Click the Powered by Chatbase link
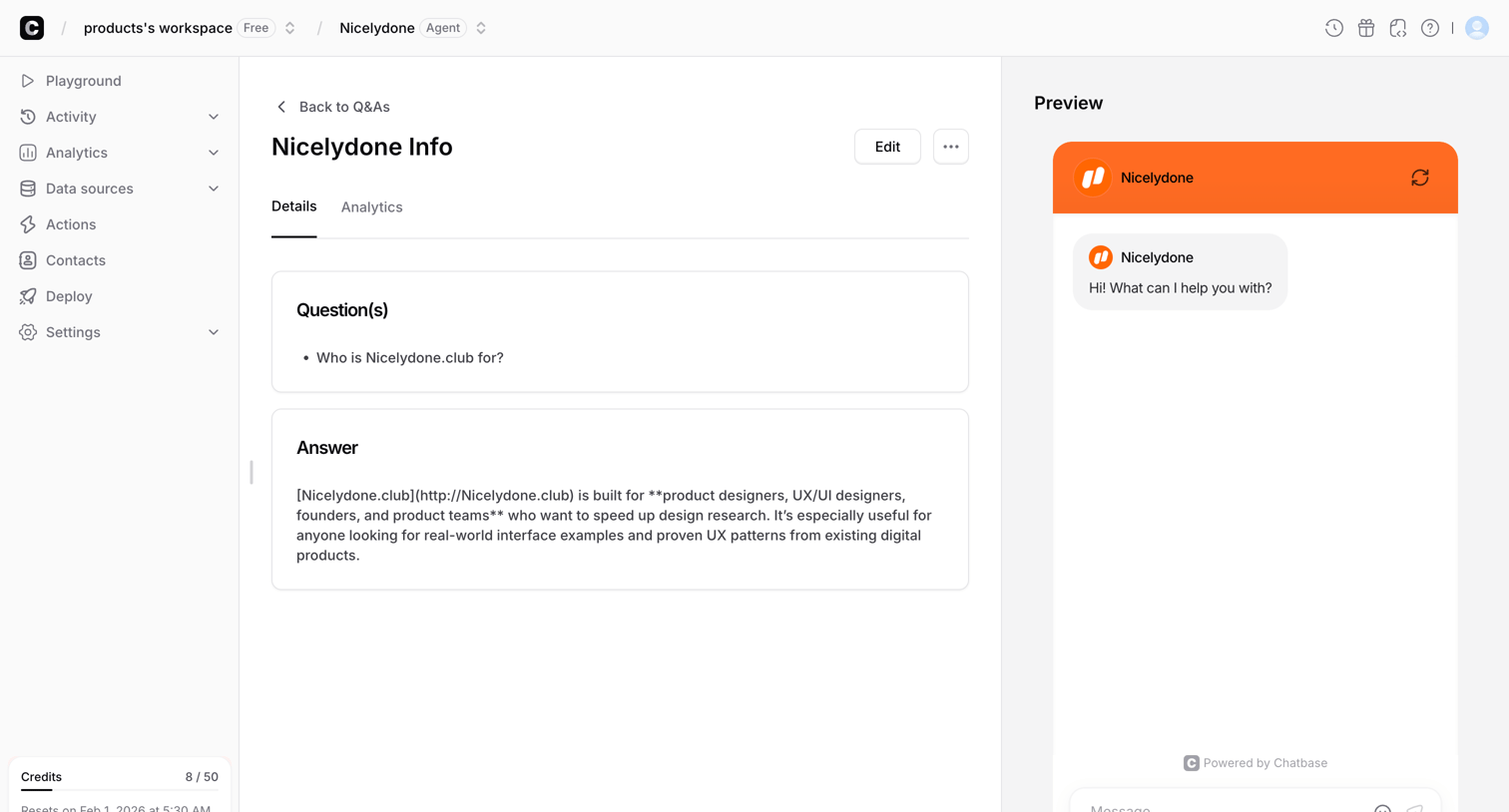This screenshot has width=1509, height=812. pos(1256,763)
